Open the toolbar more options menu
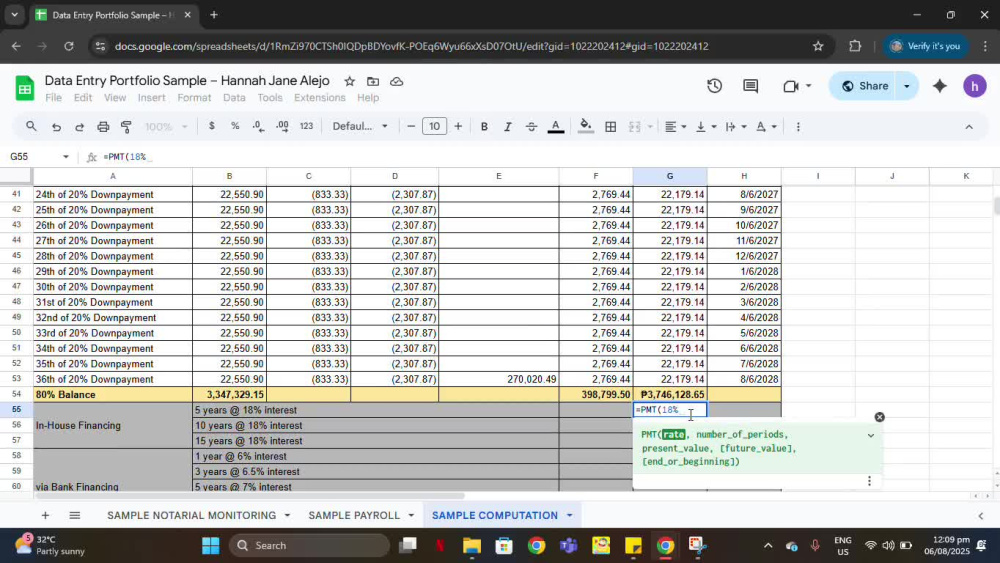This screenshot has width=1000, height=563. tap(798, 126)
